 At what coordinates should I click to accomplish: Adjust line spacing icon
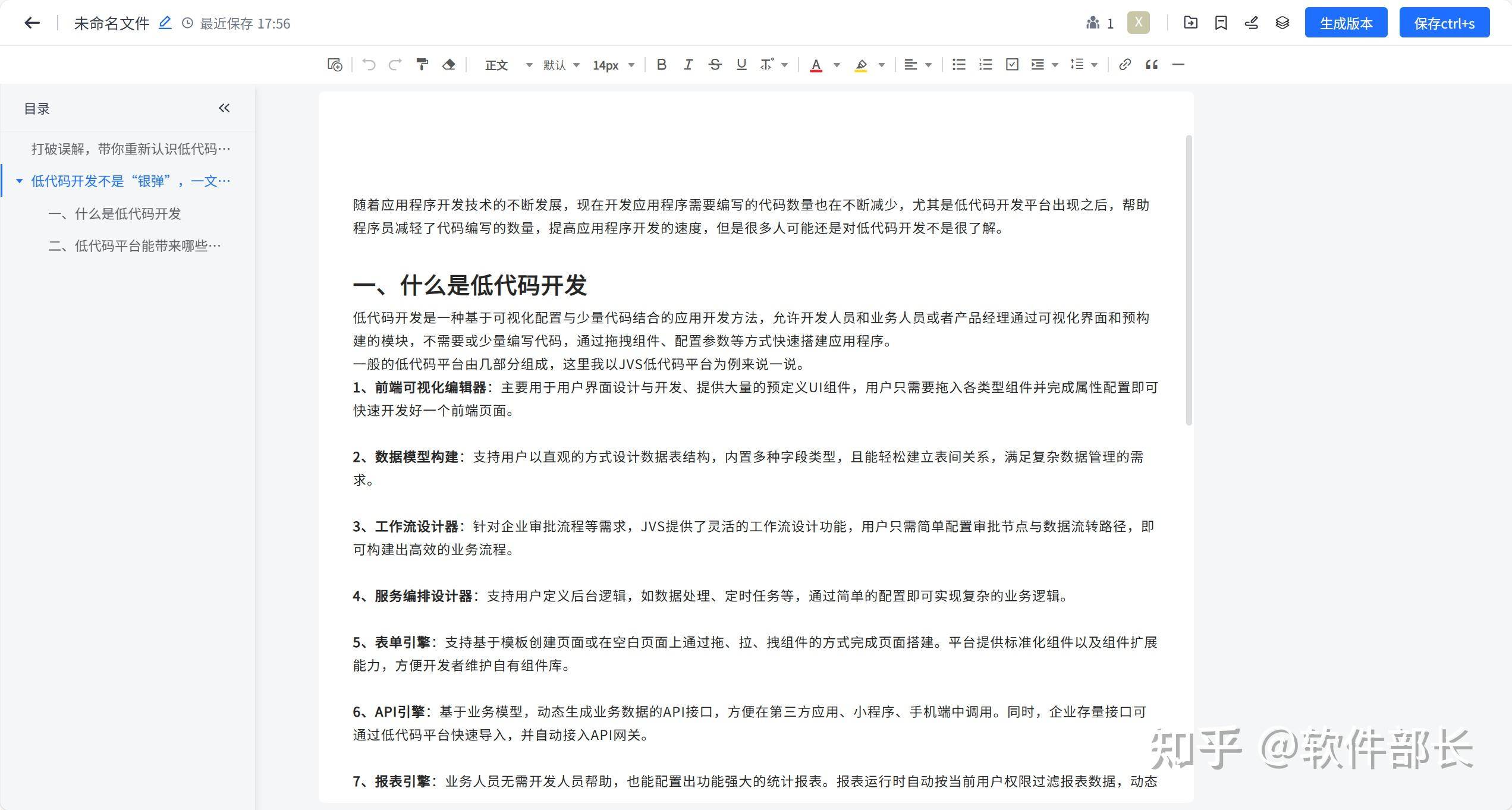pyautogui.click(x=1077, y=64)
